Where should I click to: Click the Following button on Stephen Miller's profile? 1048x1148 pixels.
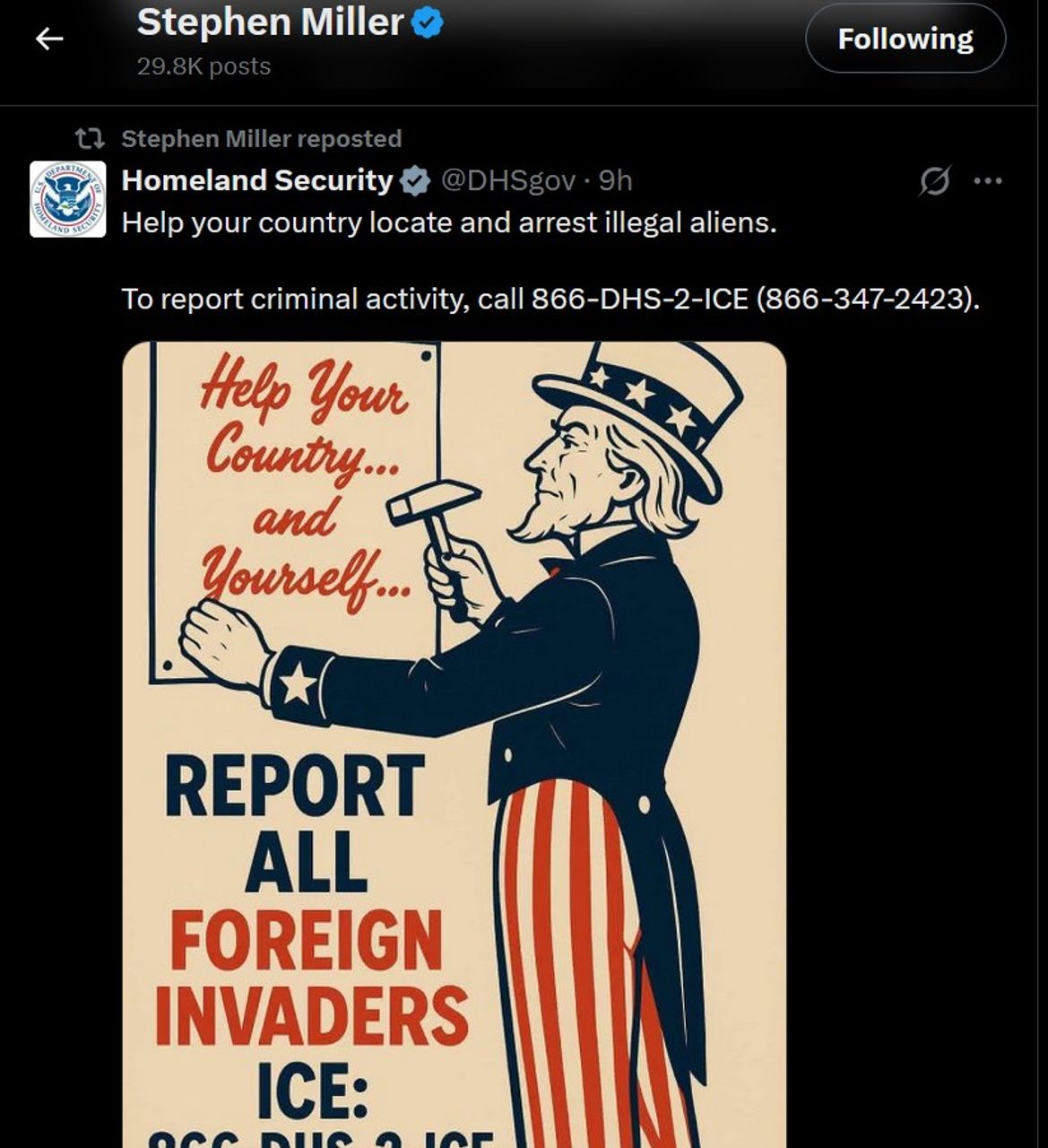pyautogui.click(x=905, y=39)
